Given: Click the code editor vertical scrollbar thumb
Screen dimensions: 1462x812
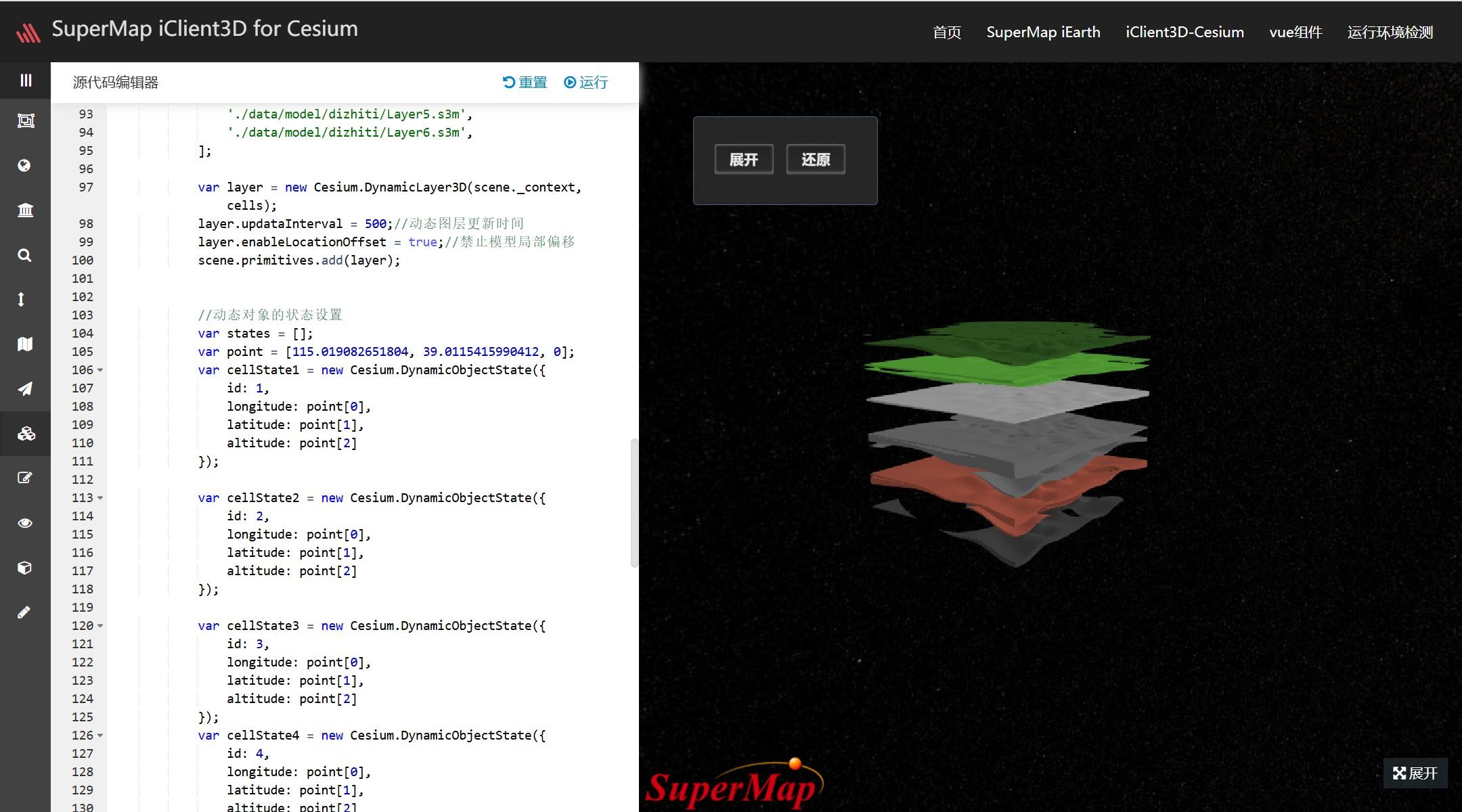Looking at the screenshot, I should 634,503.
